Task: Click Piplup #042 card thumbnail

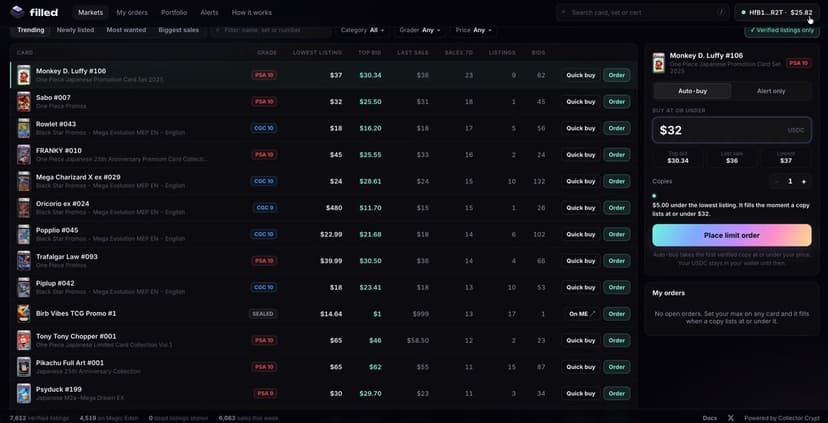Action: pyautogui.click(x=24, y=287)
